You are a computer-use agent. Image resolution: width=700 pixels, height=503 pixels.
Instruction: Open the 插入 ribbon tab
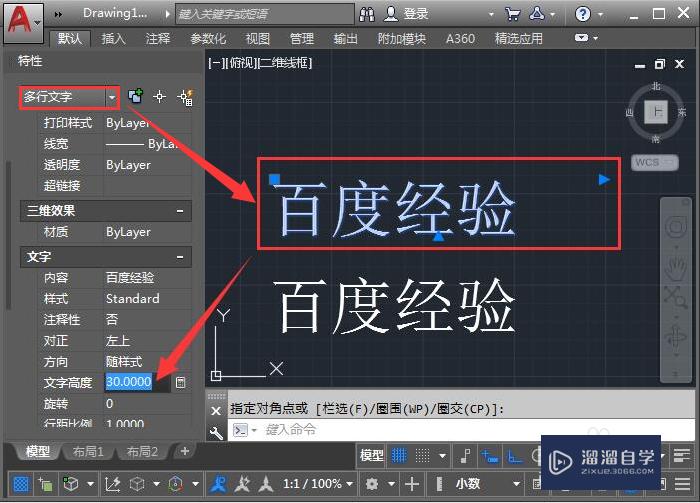[113, 39]
